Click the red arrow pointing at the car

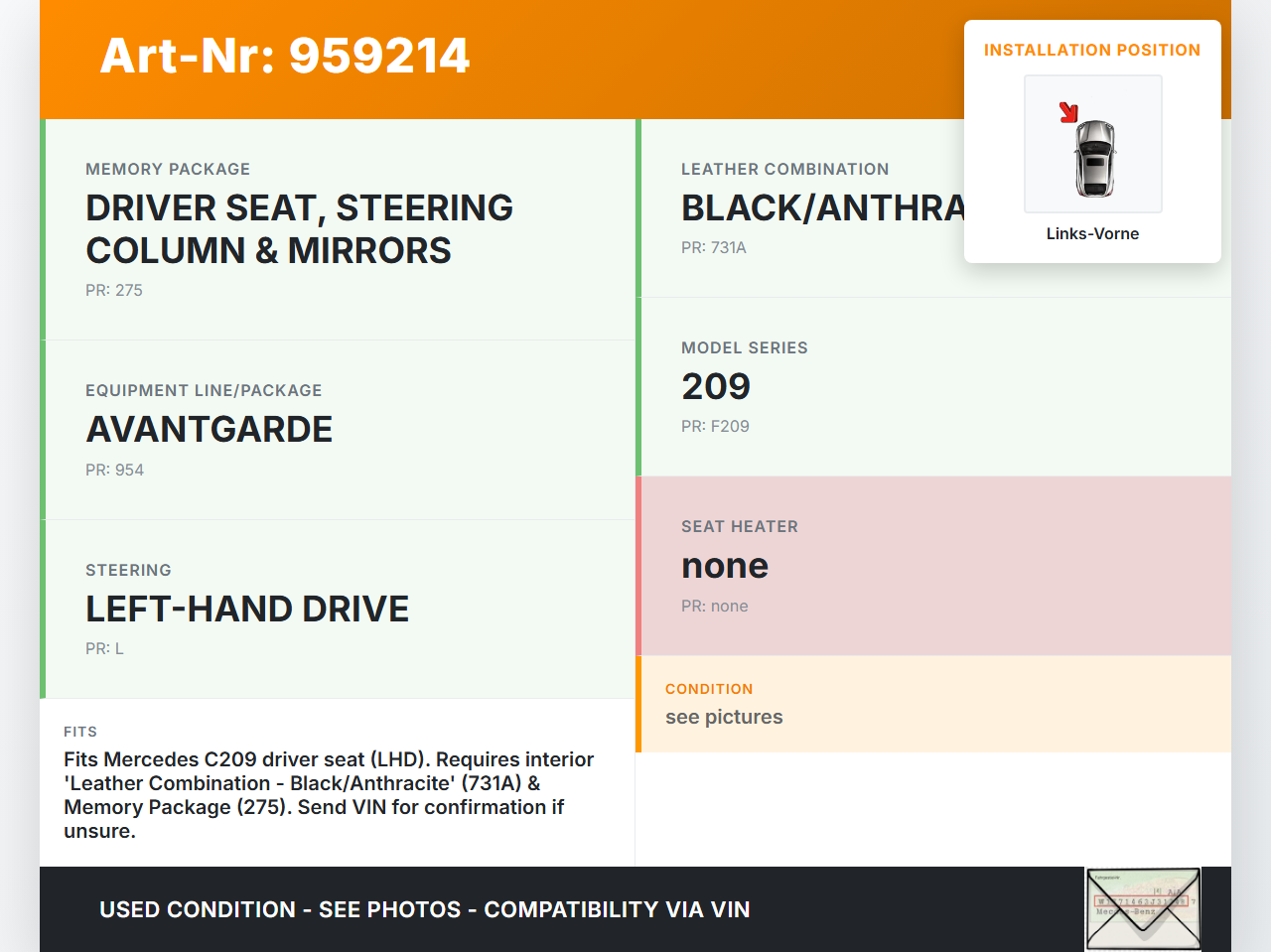[x=1068, y=112]
